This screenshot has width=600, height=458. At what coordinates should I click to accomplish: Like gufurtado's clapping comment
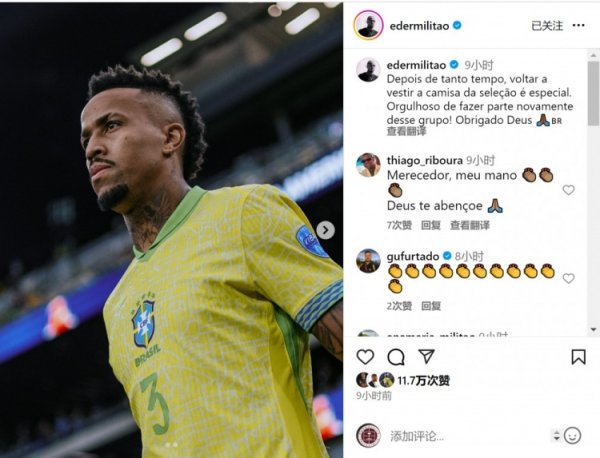[568, 278]
